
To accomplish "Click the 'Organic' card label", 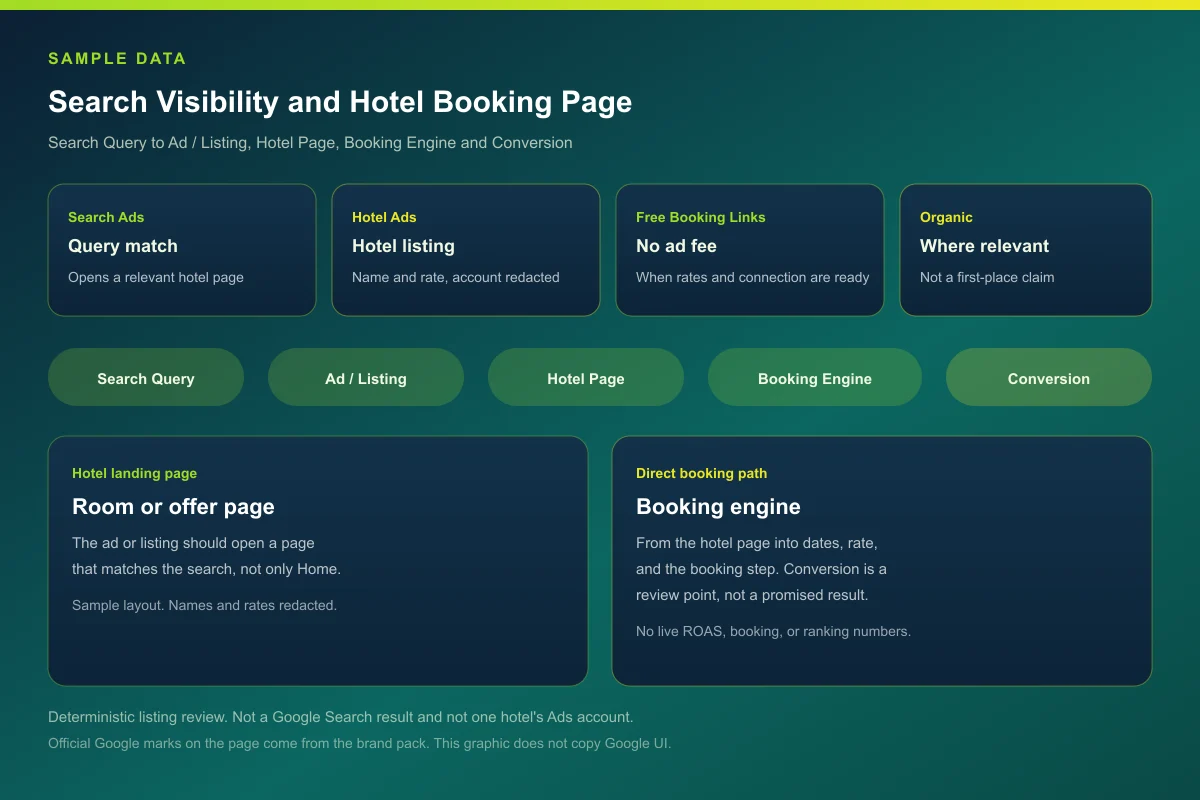I will pyautogui.click(x=946, y=217).
